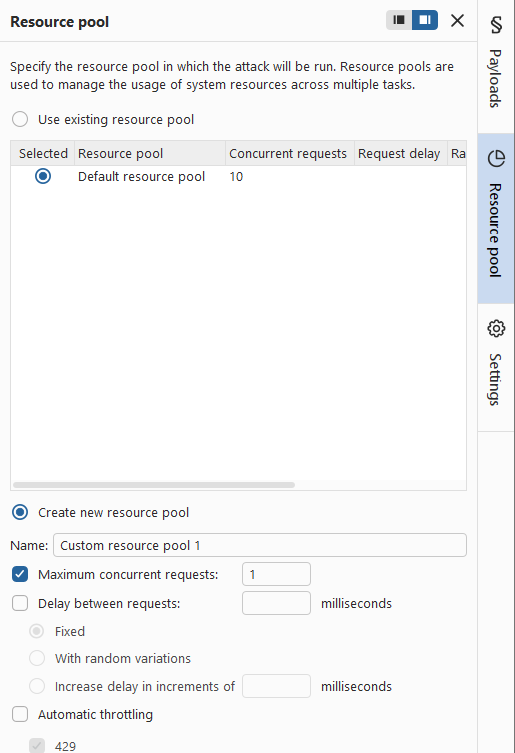Screen dimensions: 515x753
Task: Click the Request delay column header
Action: [401, 153]
